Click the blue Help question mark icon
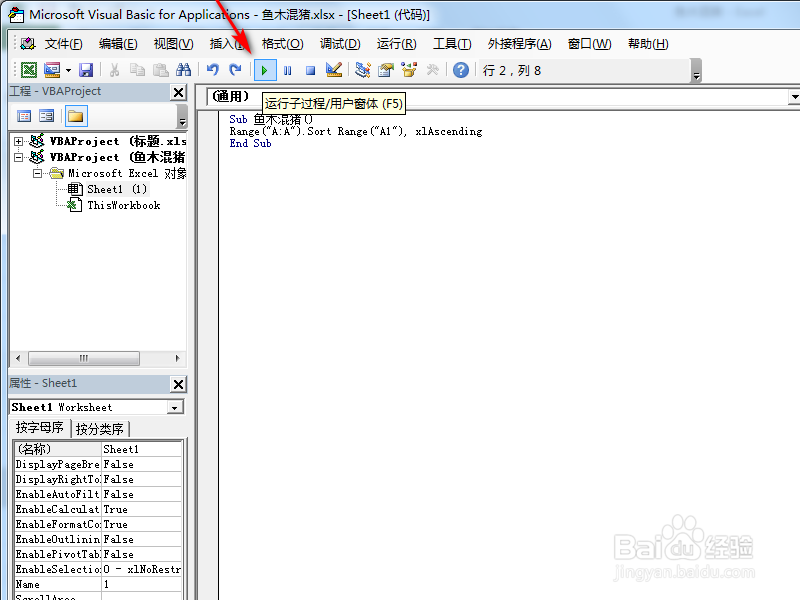This screenshot has height=600, width=800. 461,70
